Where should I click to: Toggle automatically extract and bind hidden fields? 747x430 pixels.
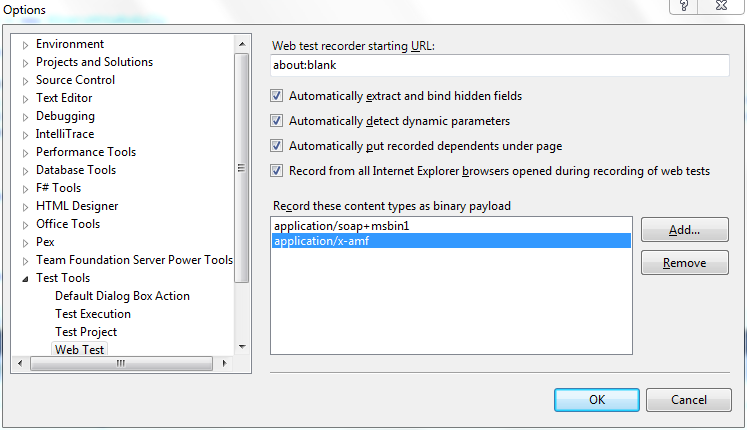click(x=276, y=96)
